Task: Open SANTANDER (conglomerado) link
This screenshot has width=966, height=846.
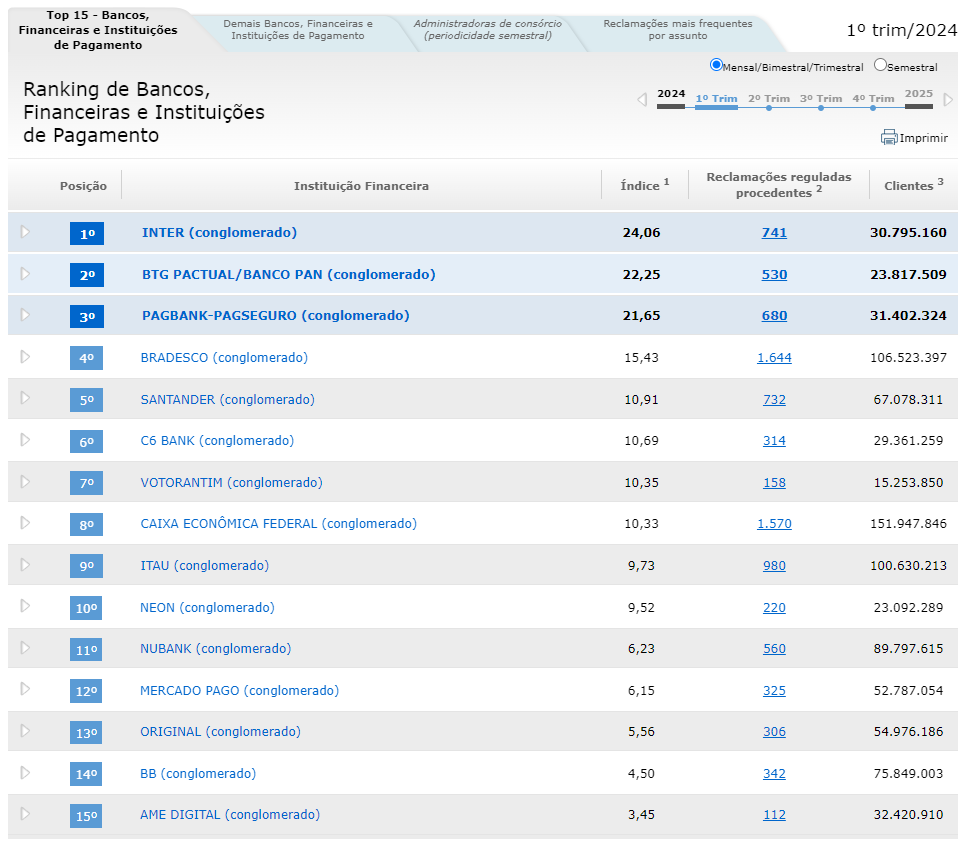Action: (x=227, y=399)
